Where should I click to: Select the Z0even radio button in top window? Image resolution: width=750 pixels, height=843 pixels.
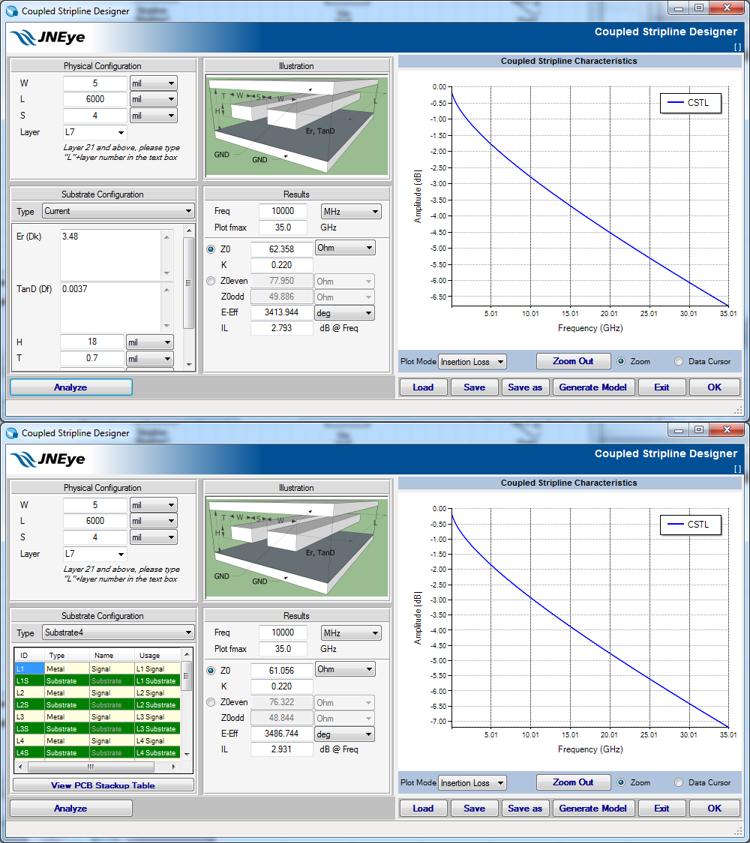(x=211, y=281)
